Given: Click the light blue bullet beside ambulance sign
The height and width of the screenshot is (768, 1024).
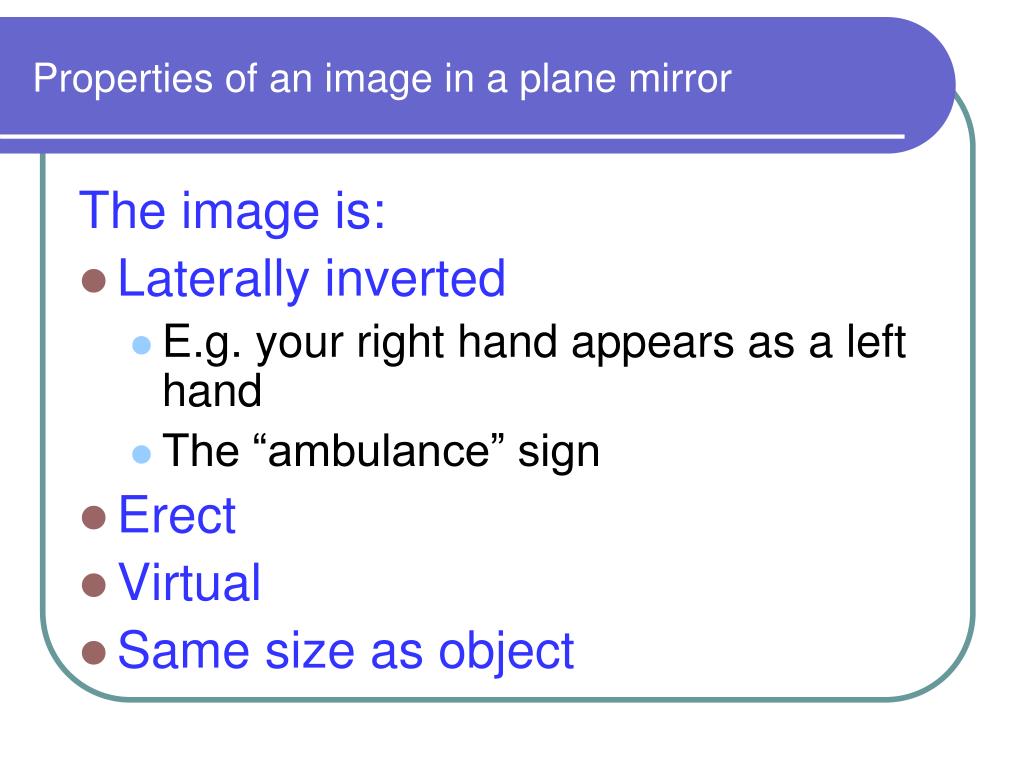Looking at the screenshot, I should pos(141,453).
